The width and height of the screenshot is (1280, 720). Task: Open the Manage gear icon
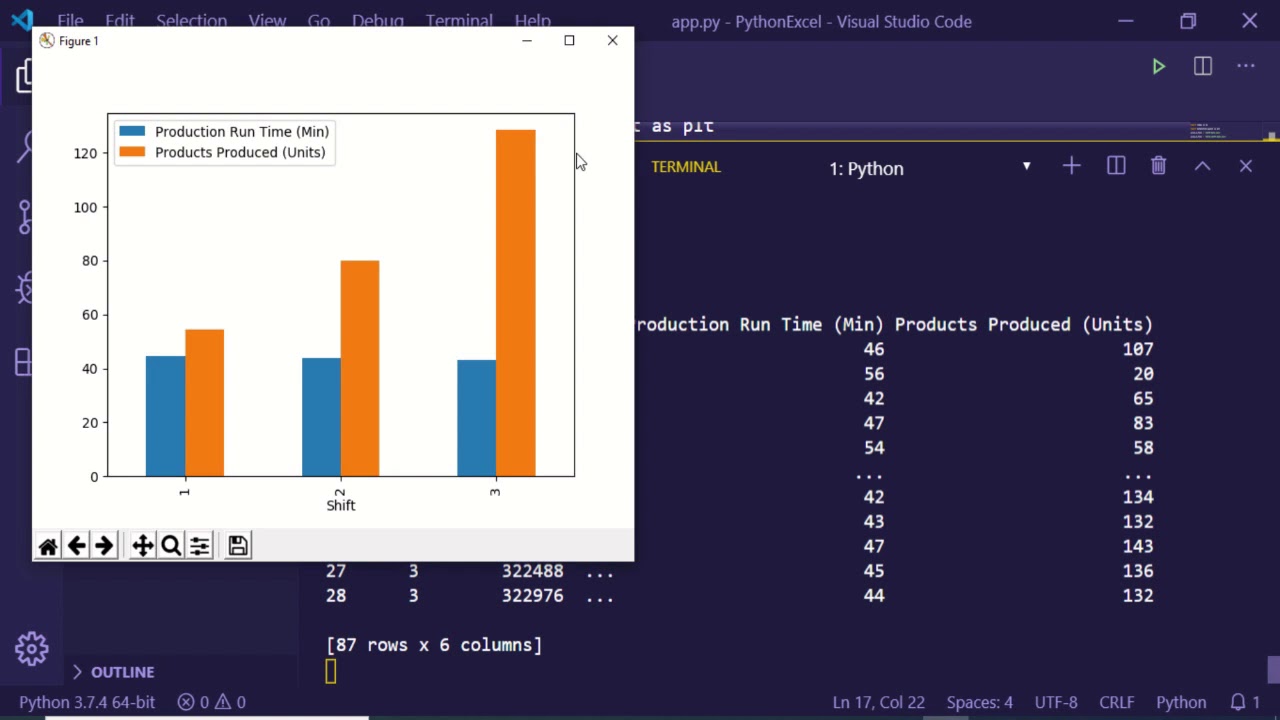click(31, 649)
